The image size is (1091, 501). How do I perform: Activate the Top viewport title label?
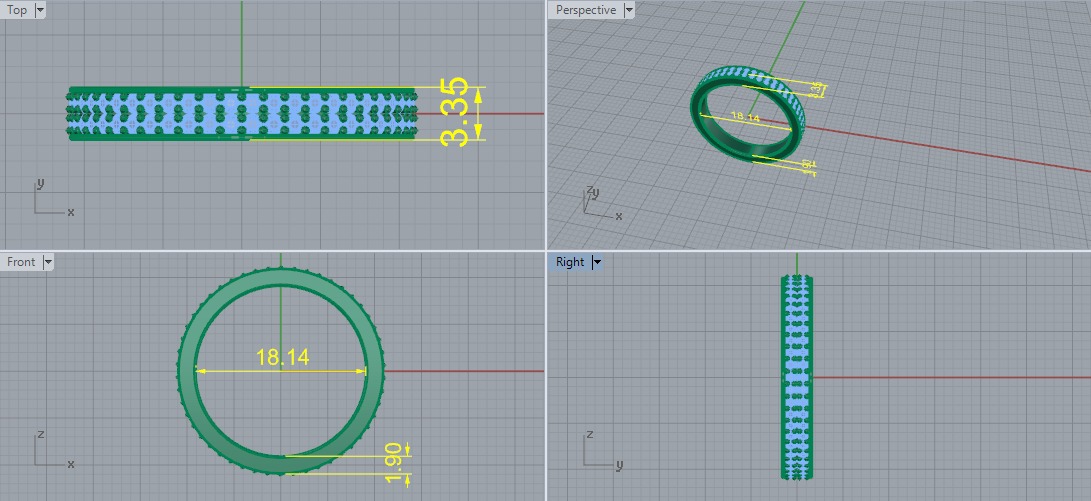pyautogui.click(x=17, y=10)
